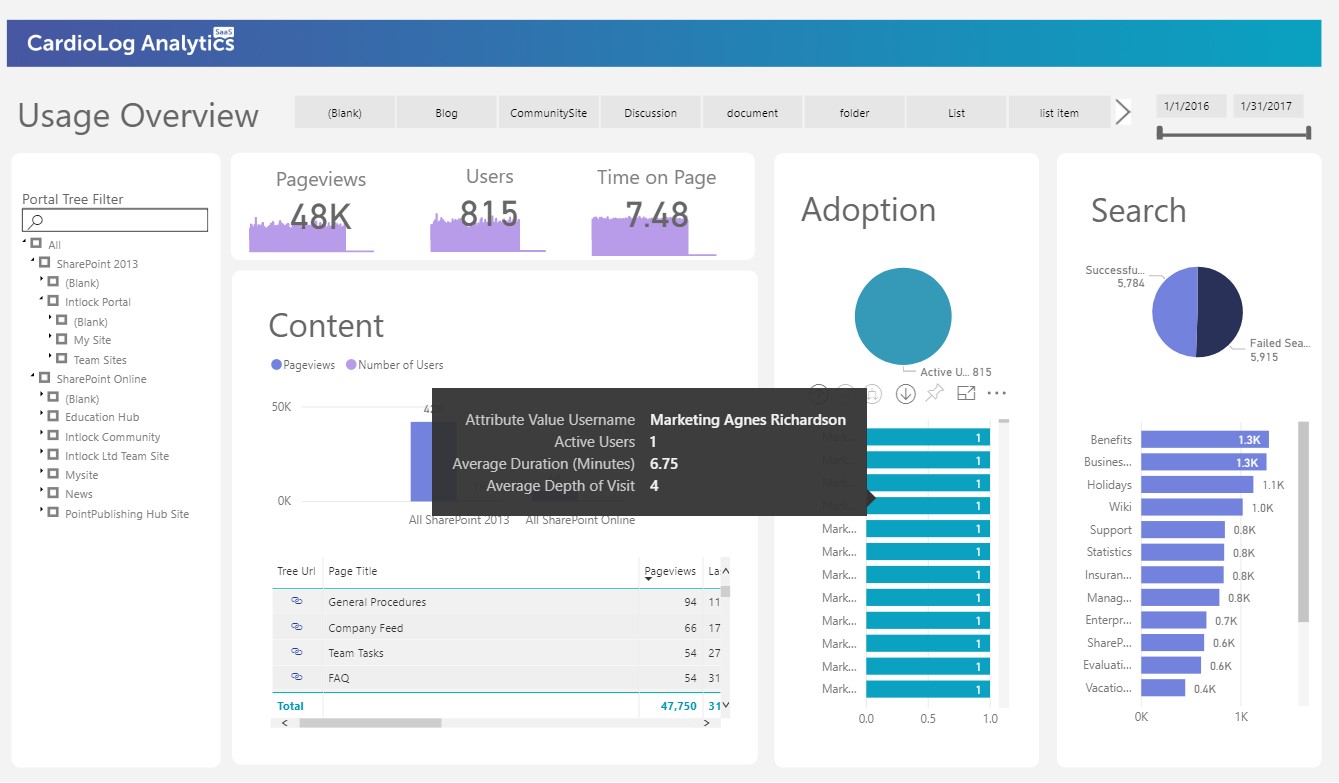Viewport: 1339px width, 783px height.
Task: Open the Team Tasks tree URL link icon
Action: click(297, 652)
